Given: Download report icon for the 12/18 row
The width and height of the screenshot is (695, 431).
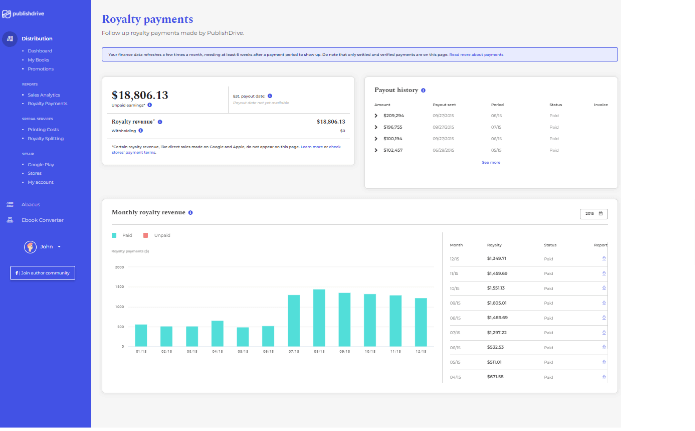Looking at the screenshot, I should (x=604, y=259).
